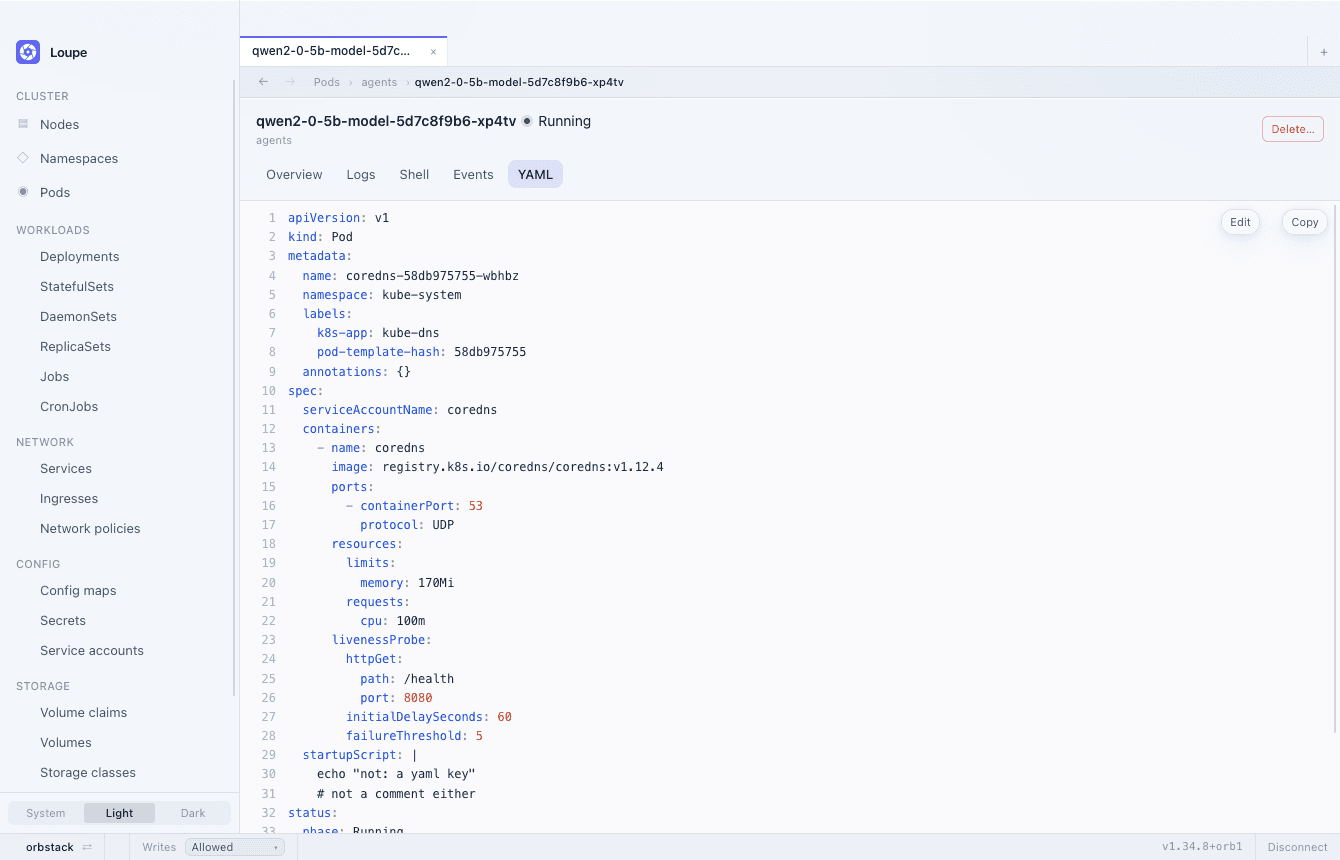This screenshot has height=860, width=1340.
Task: Open Service accounts in the sidebar
Action: click(x=92, y=650)
